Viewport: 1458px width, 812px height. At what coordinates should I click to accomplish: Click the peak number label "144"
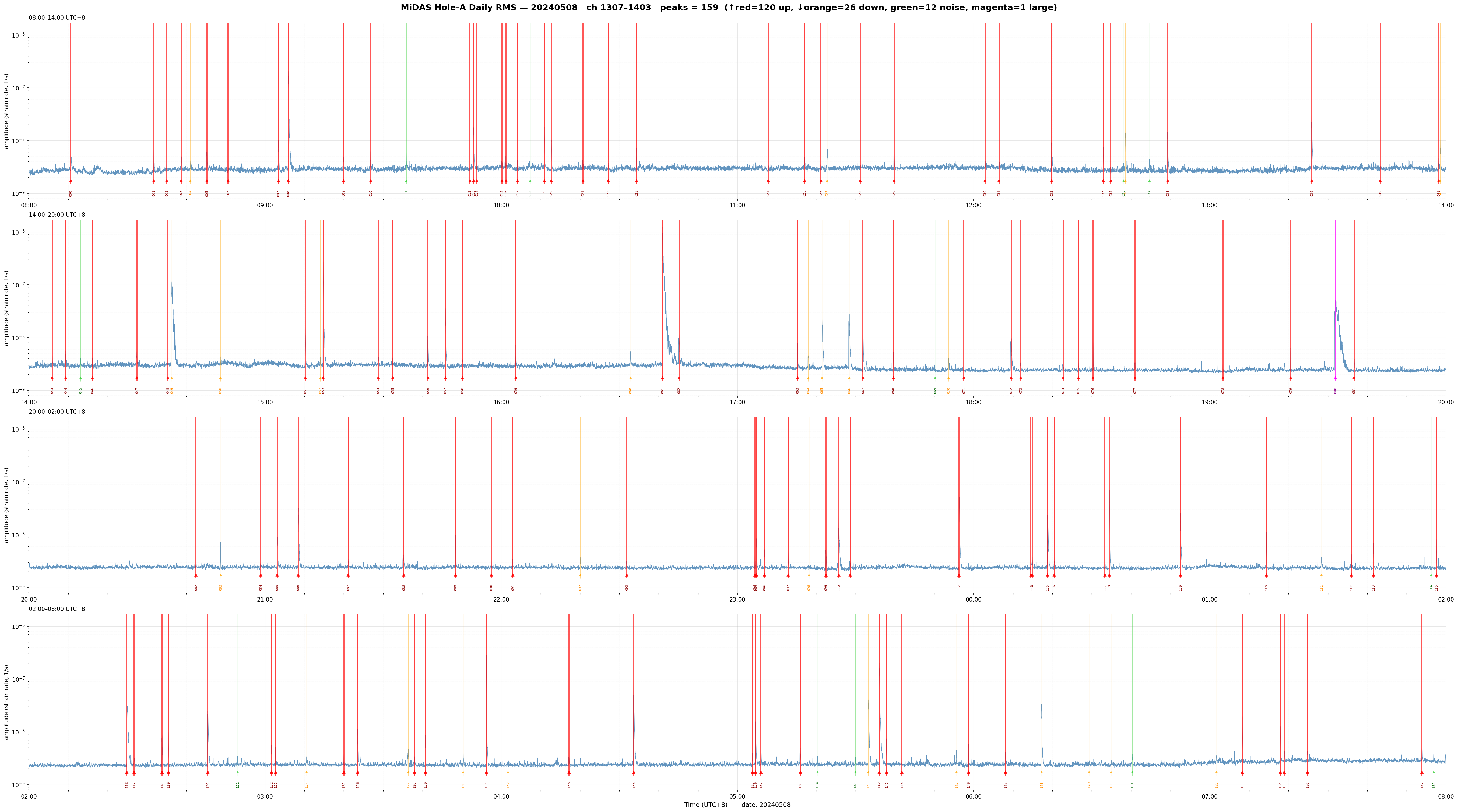[x=902, y=785]
